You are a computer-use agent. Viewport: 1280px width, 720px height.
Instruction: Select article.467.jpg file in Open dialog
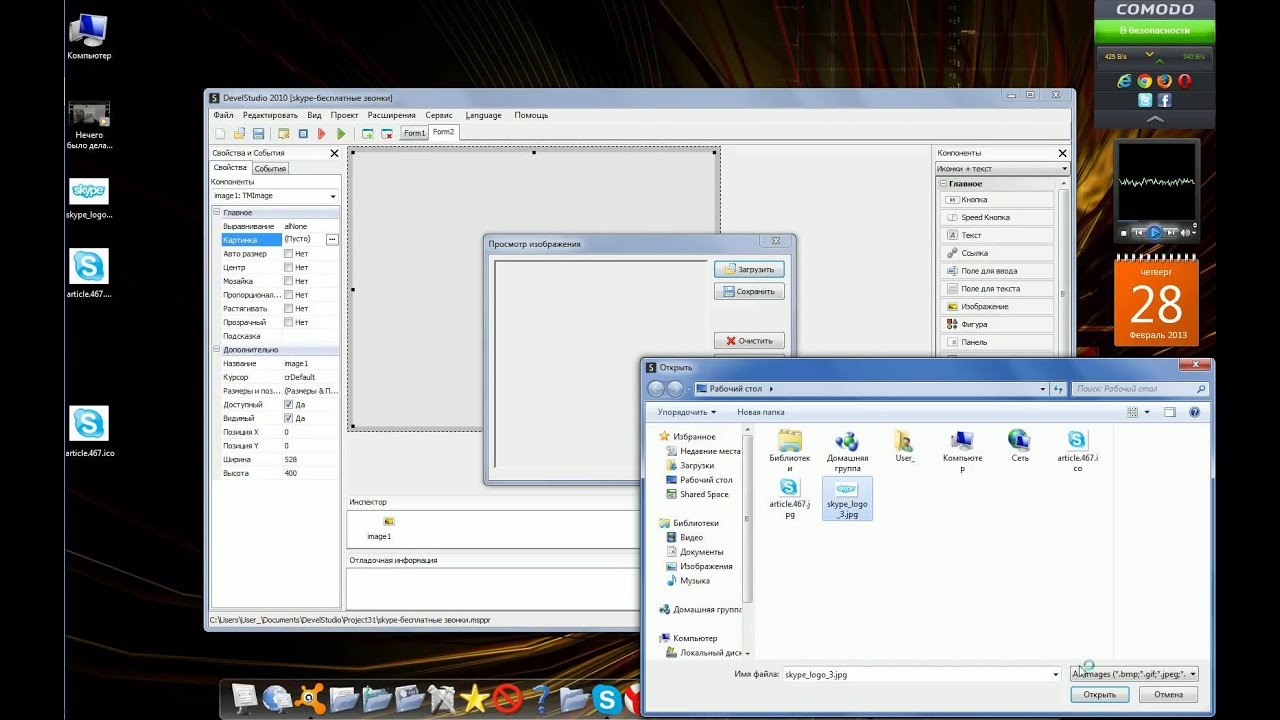790,498
